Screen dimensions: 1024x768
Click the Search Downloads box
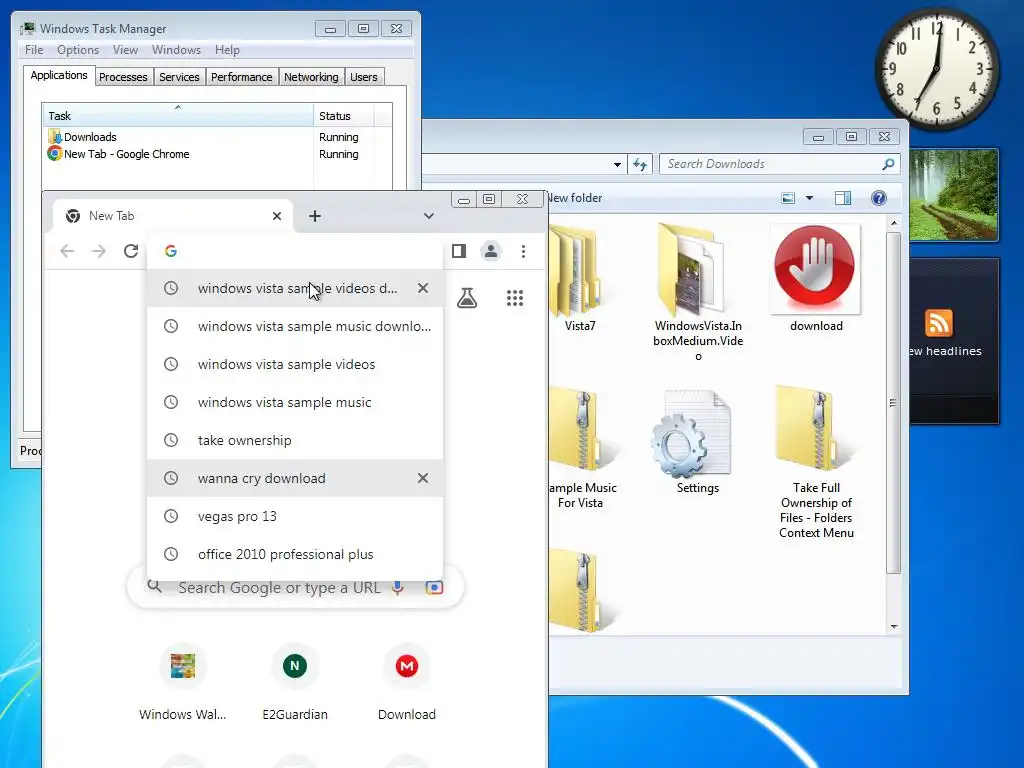[x=780, y=164]
